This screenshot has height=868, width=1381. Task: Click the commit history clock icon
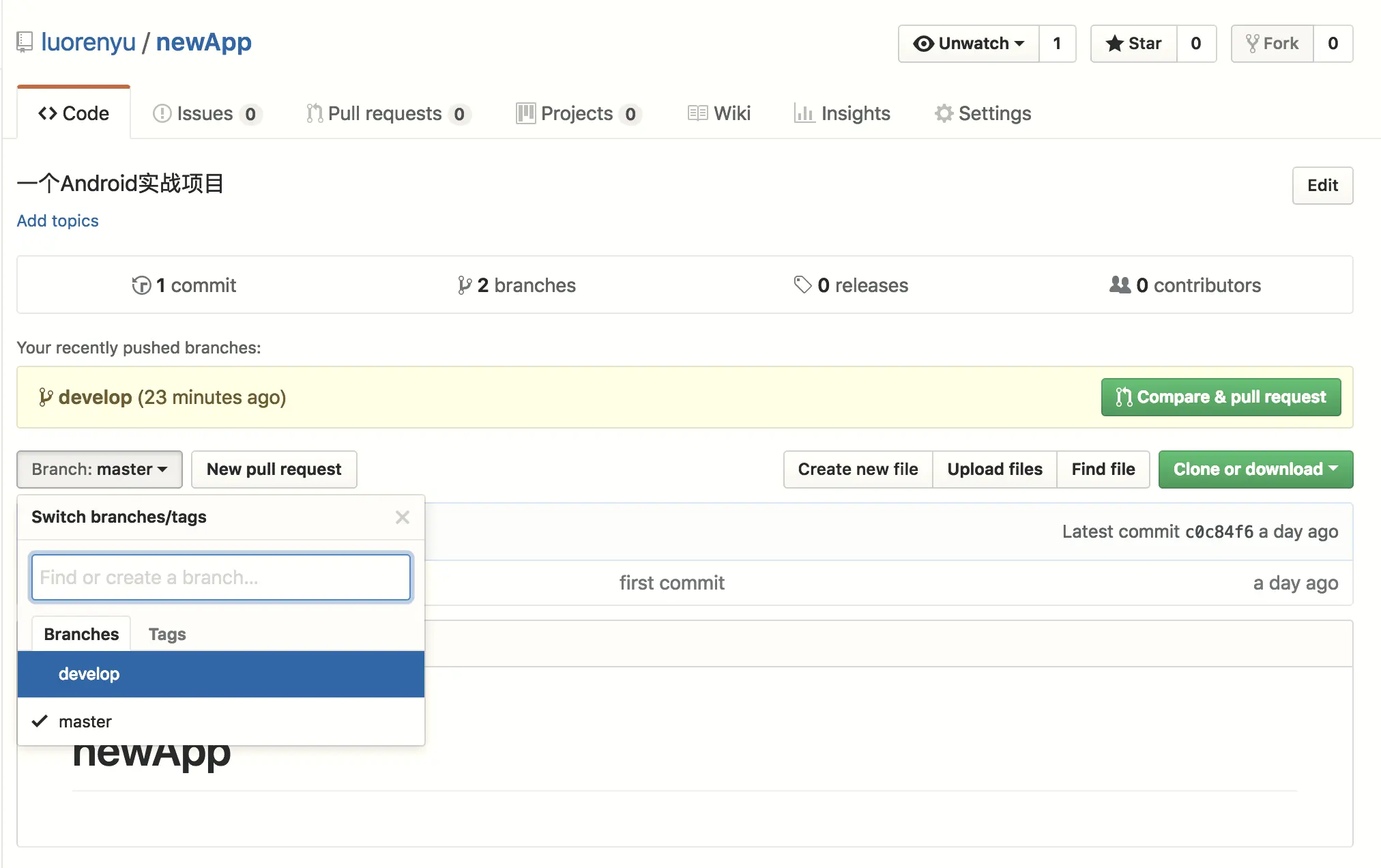tap(141, 285)
